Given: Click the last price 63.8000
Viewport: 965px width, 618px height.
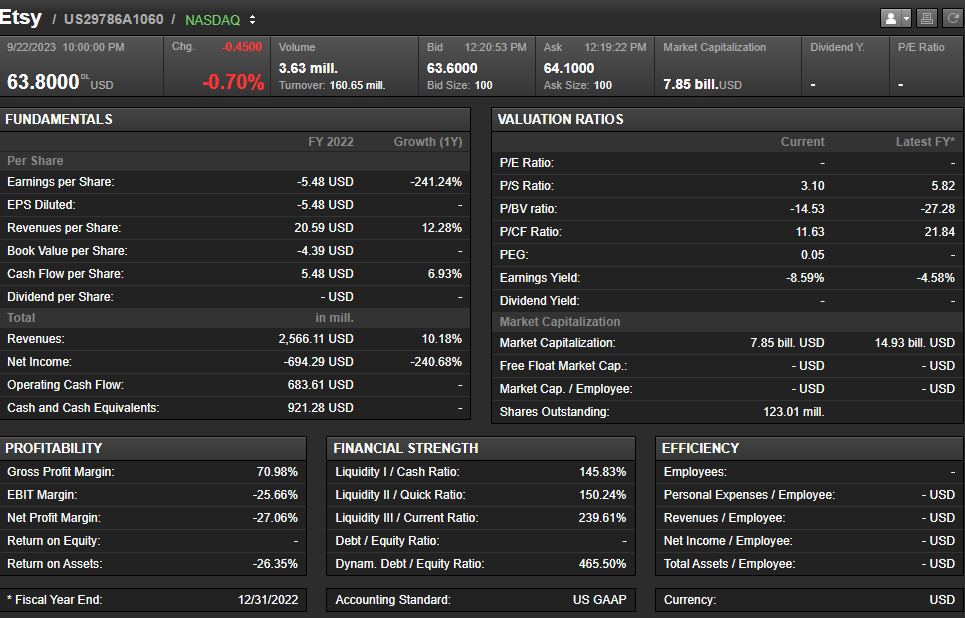Looking at the screenshot, I should point(43,81).
